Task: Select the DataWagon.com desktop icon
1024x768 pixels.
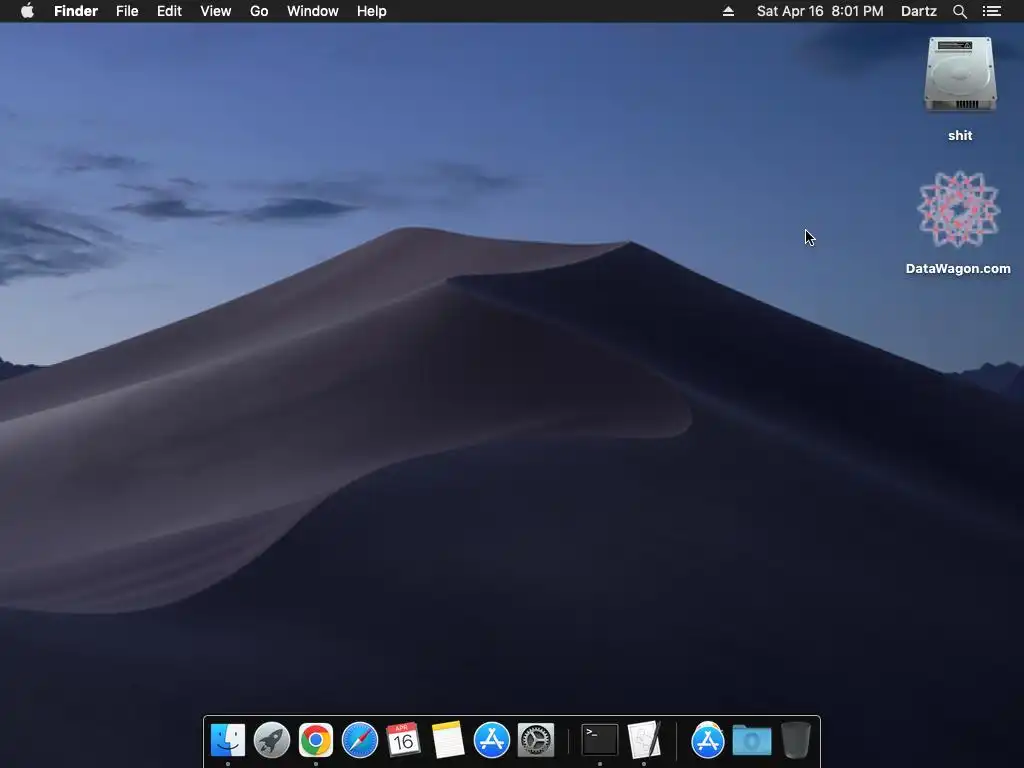Action: click(958, 210)
